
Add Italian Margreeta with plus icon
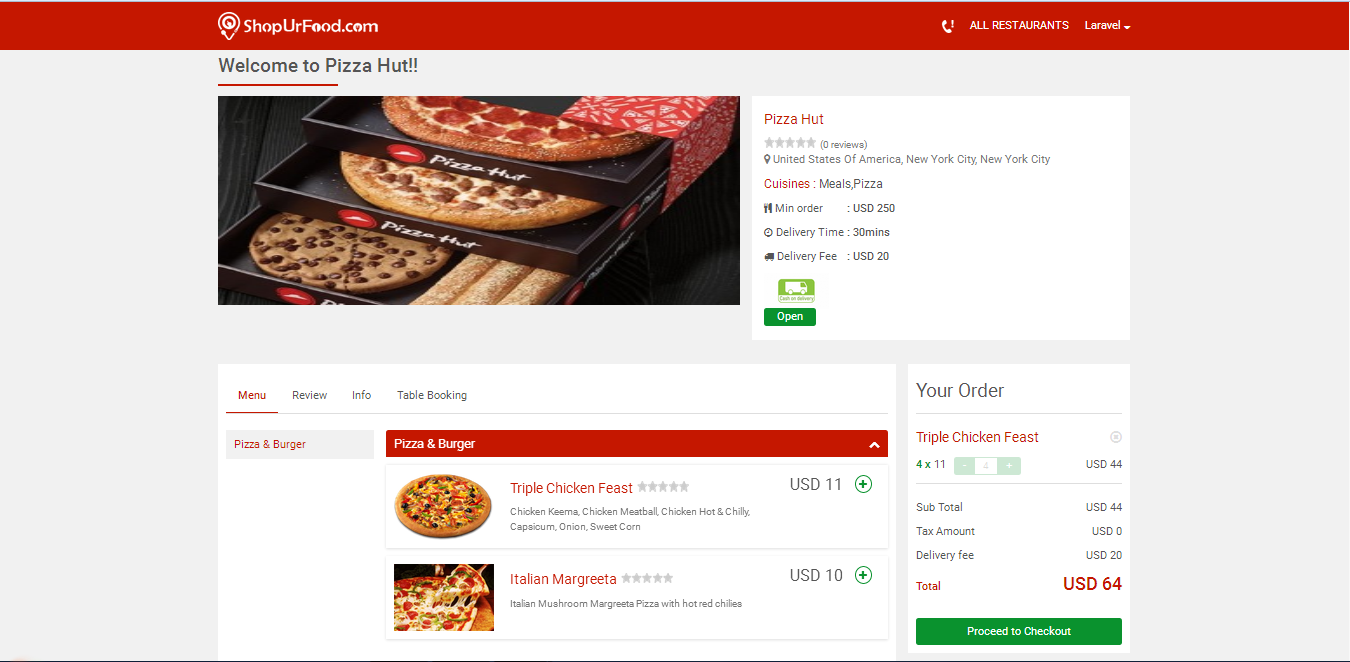coord(864,575)
